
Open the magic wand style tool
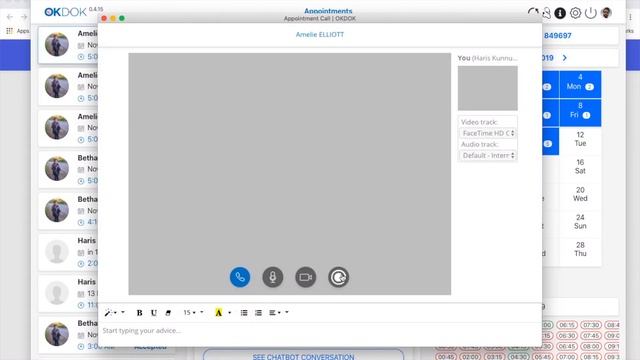[x=109, y=313]
